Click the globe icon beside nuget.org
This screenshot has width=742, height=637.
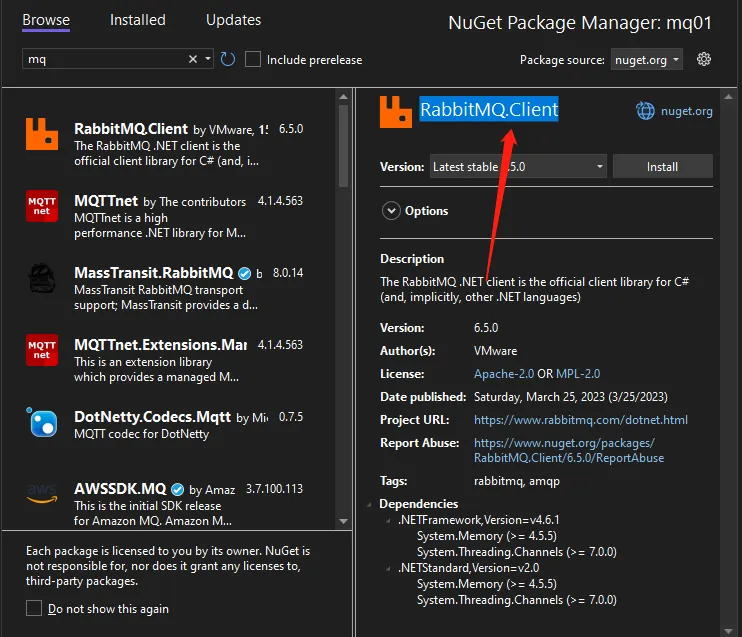(645, 111)
